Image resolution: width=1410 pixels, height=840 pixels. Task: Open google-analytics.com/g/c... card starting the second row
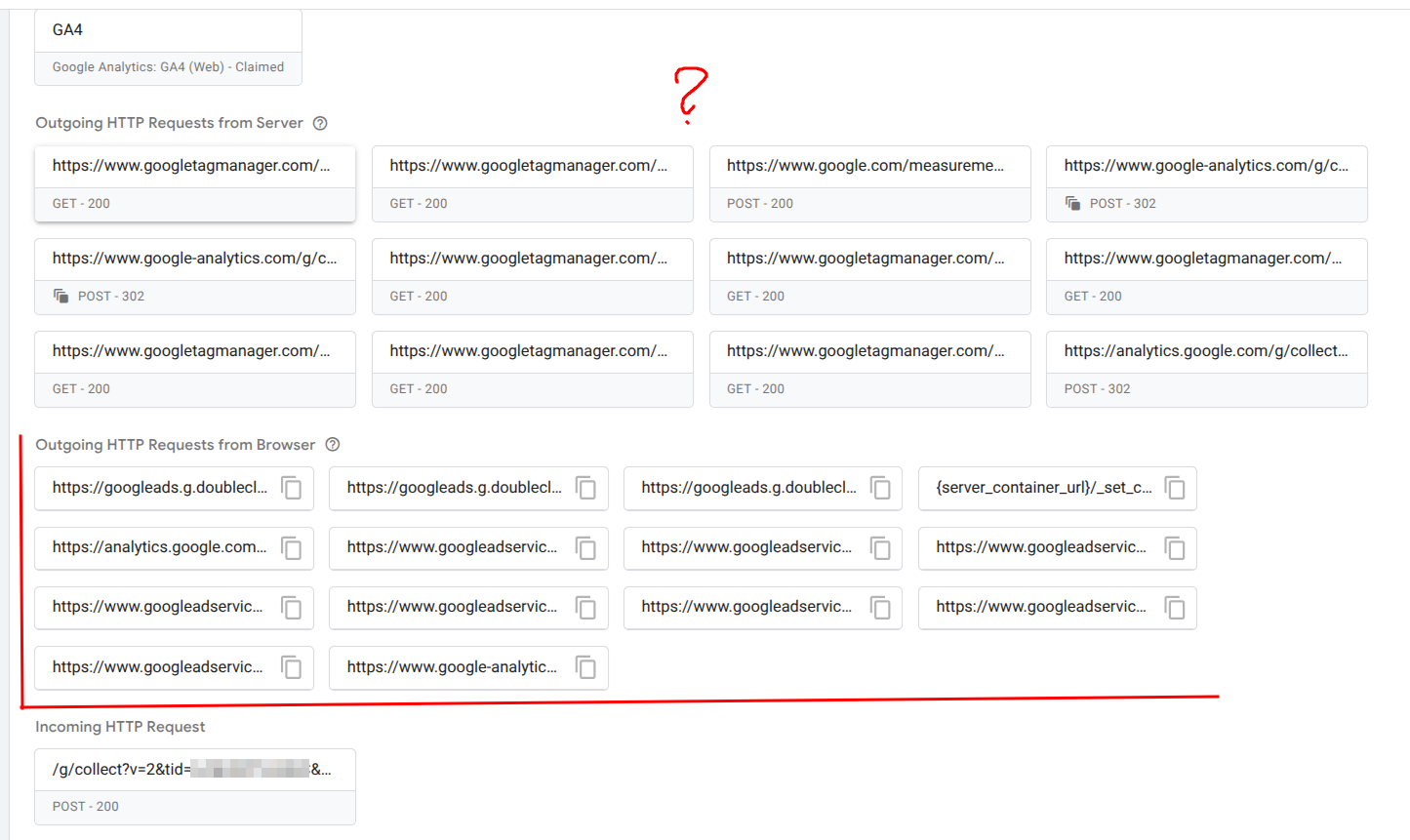(195, 276)
